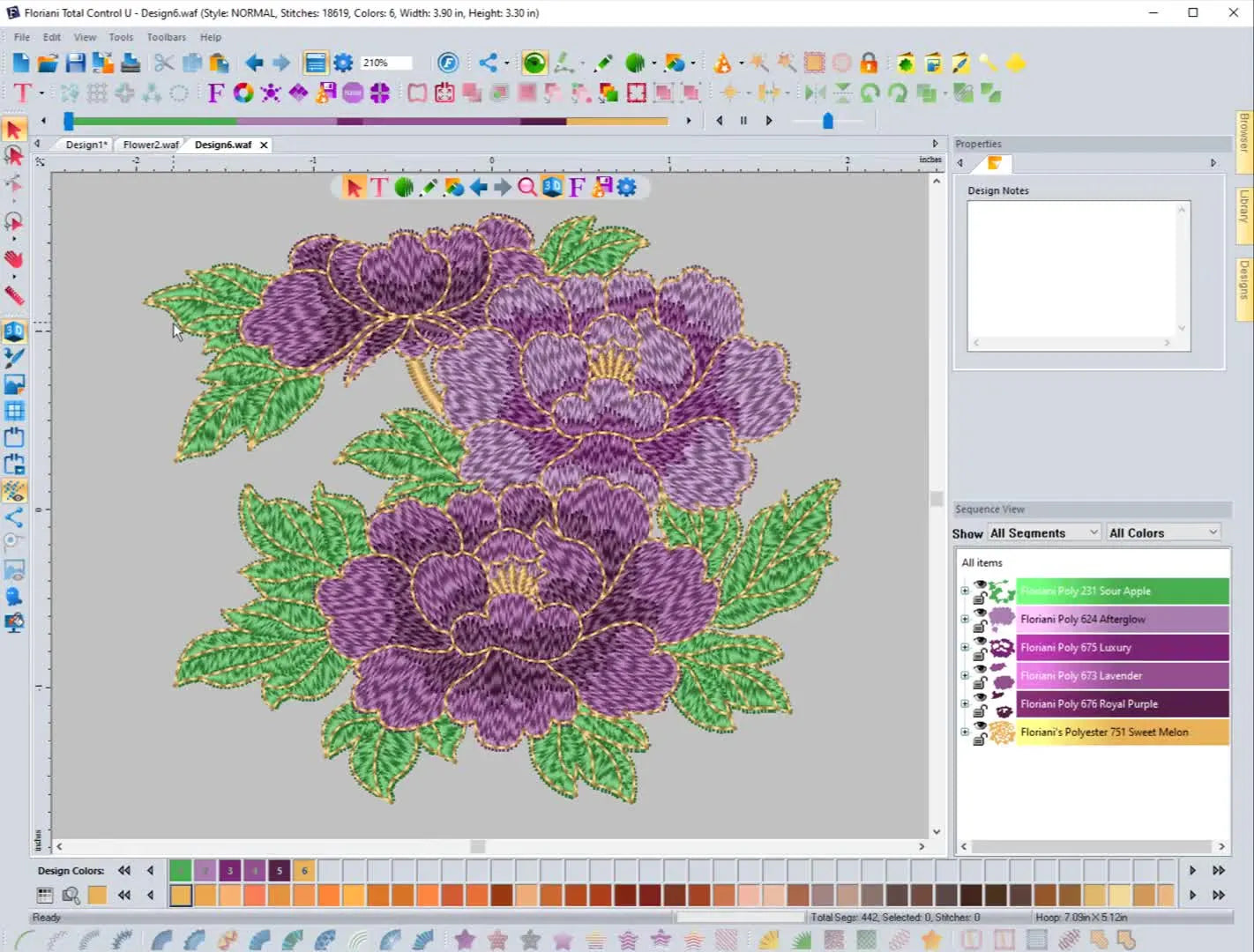Click the canvas vertical scrollbar down arrow
The image size is (1254, 952).
coord(936,831)
